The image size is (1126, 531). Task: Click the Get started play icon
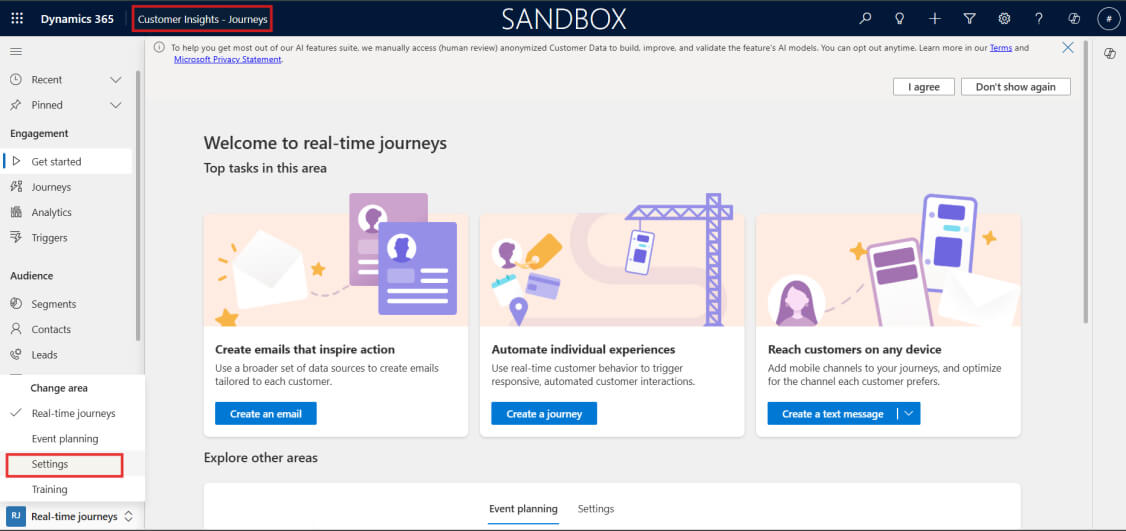click(x=16, y=161)
